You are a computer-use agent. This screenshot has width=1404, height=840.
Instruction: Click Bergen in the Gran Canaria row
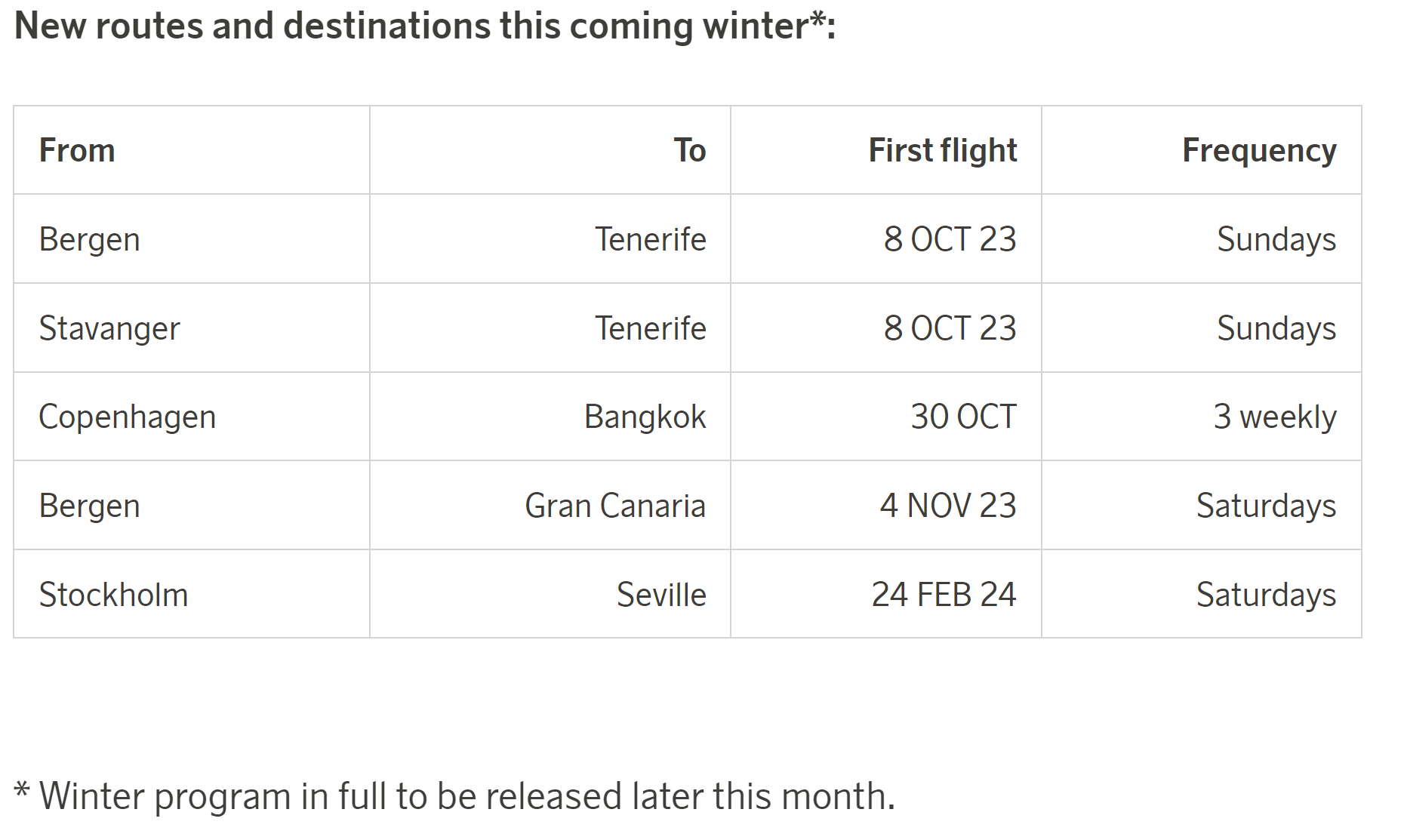pos(89,506)
